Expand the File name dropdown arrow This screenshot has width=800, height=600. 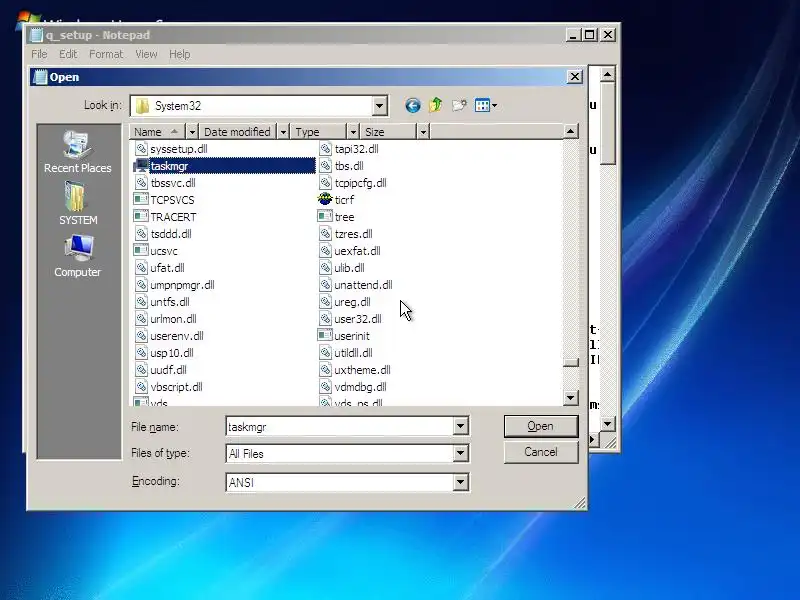(x=460, y=426)
